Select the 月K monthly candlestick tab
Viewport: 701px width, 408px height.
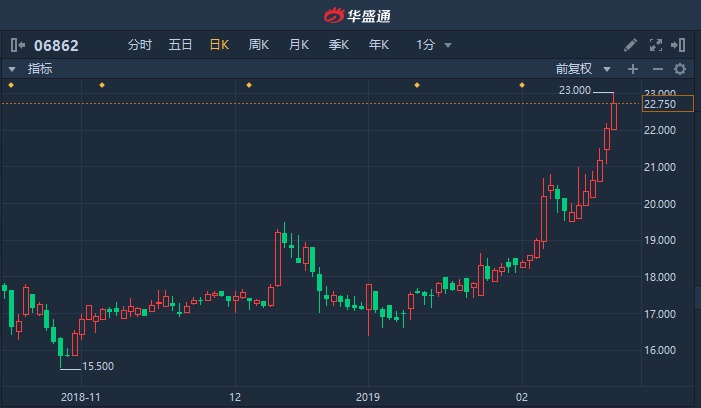pyautogui.click(x=299, y=45)
